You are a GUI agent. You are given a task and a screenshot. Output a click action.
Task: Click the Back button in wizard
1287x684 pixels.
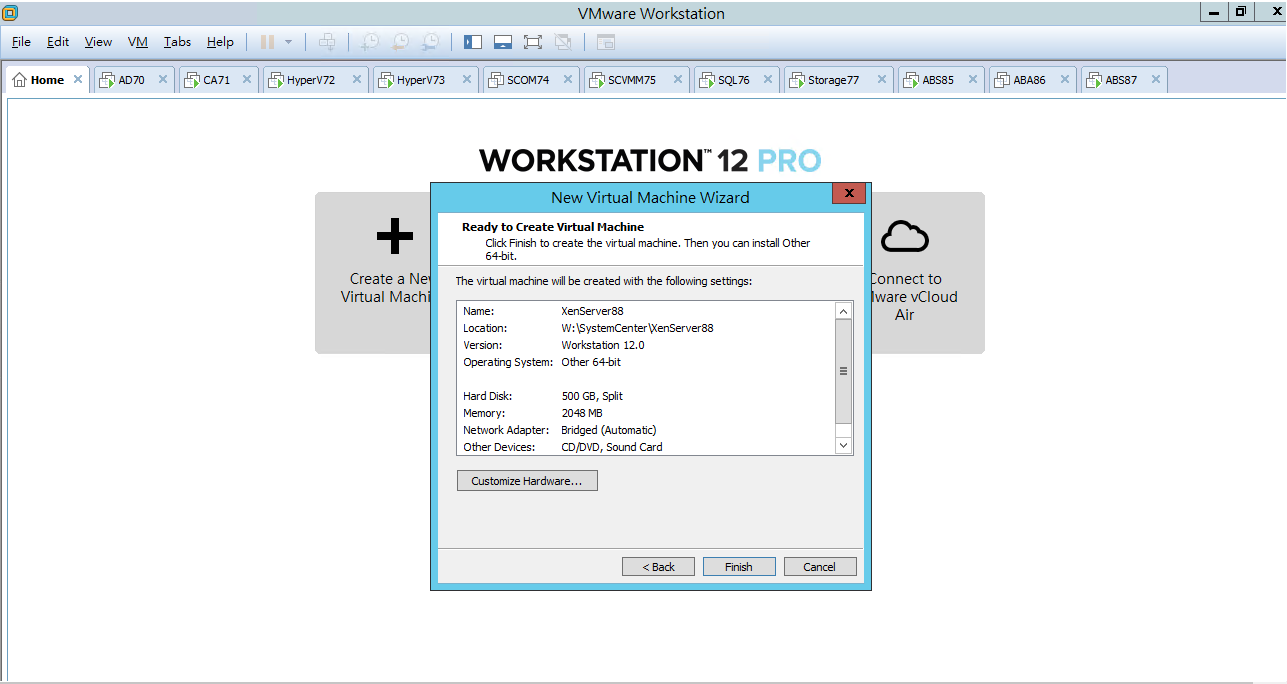point(658,567)
